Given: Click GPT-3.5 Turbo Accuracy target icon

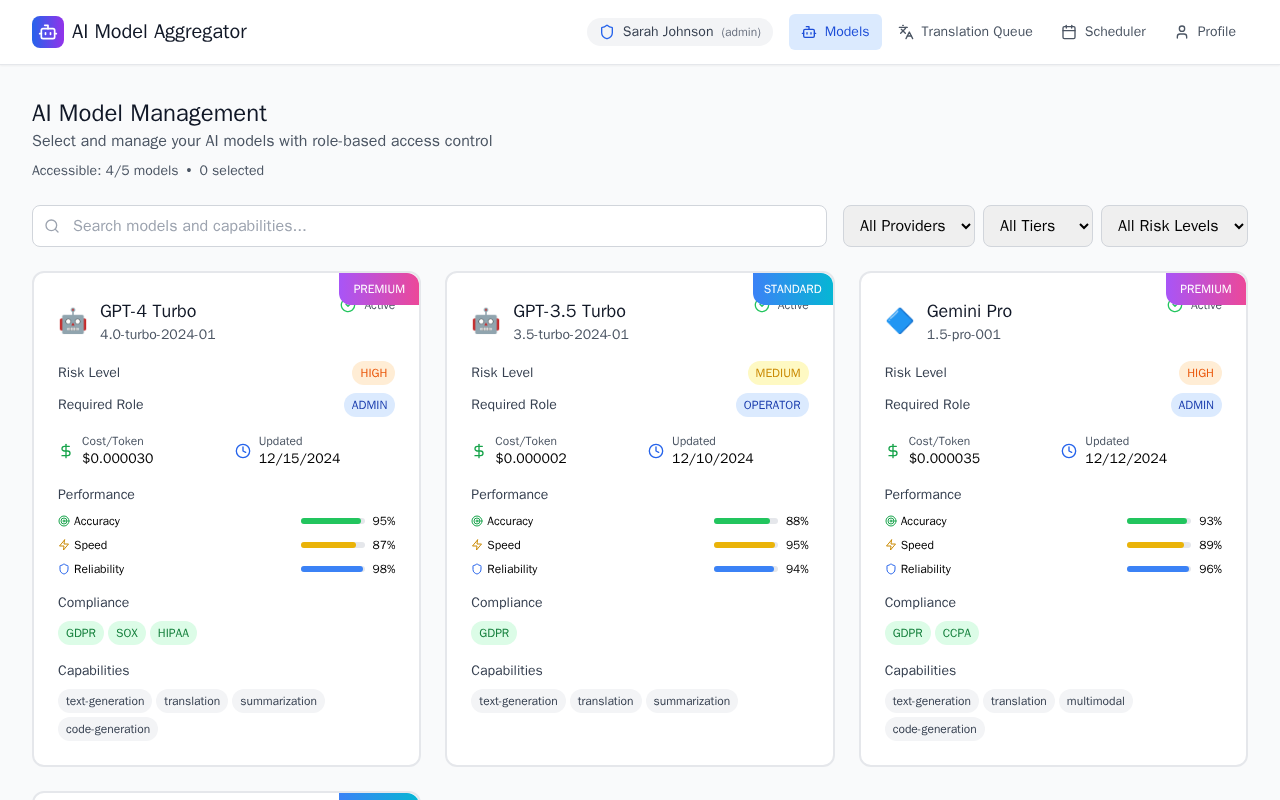Looking at the screenshot, I should pyautogui.click(x=477, y=521).
